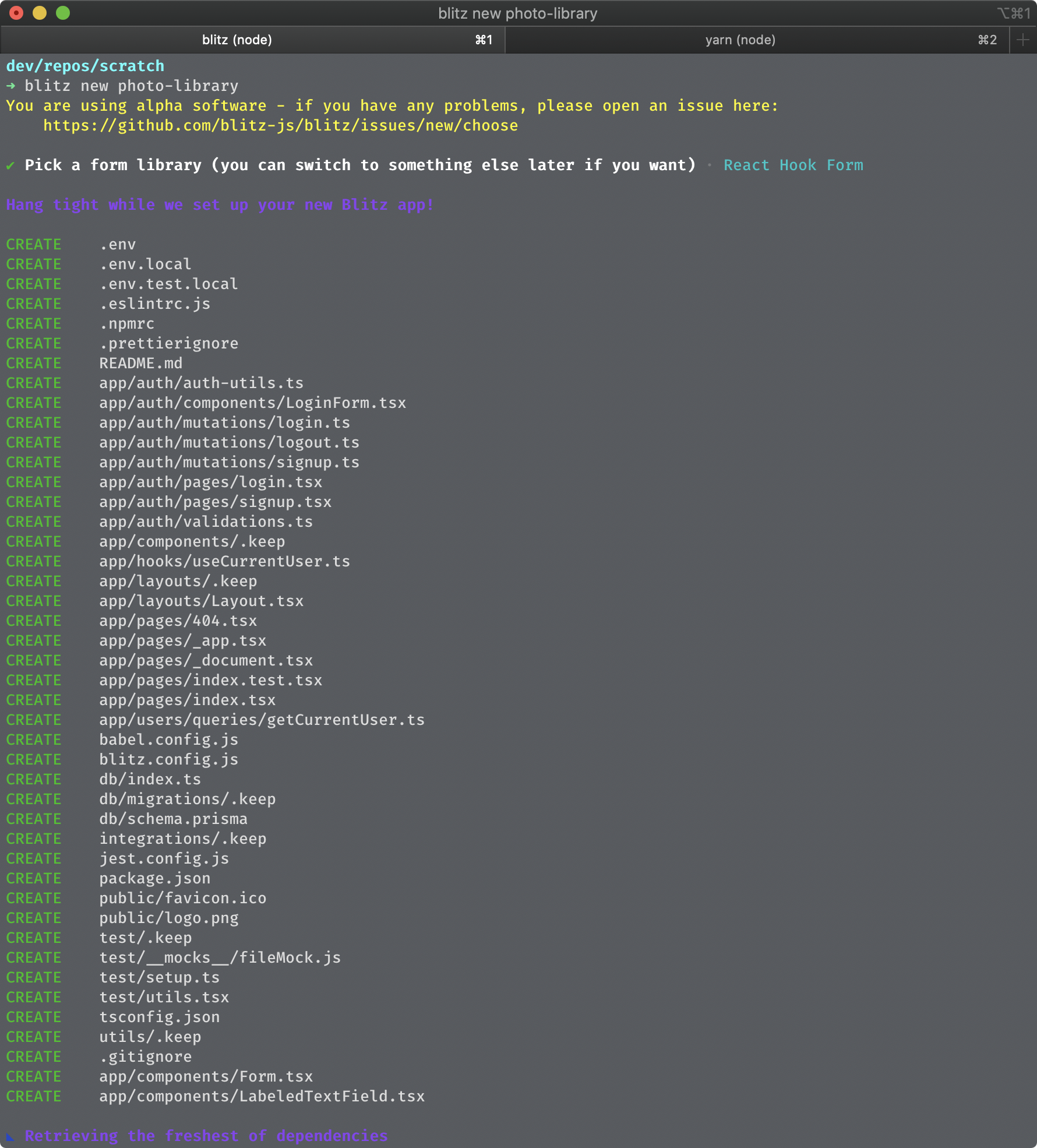
Task: Click the db/index.ts path
Action: coord(150,779)
